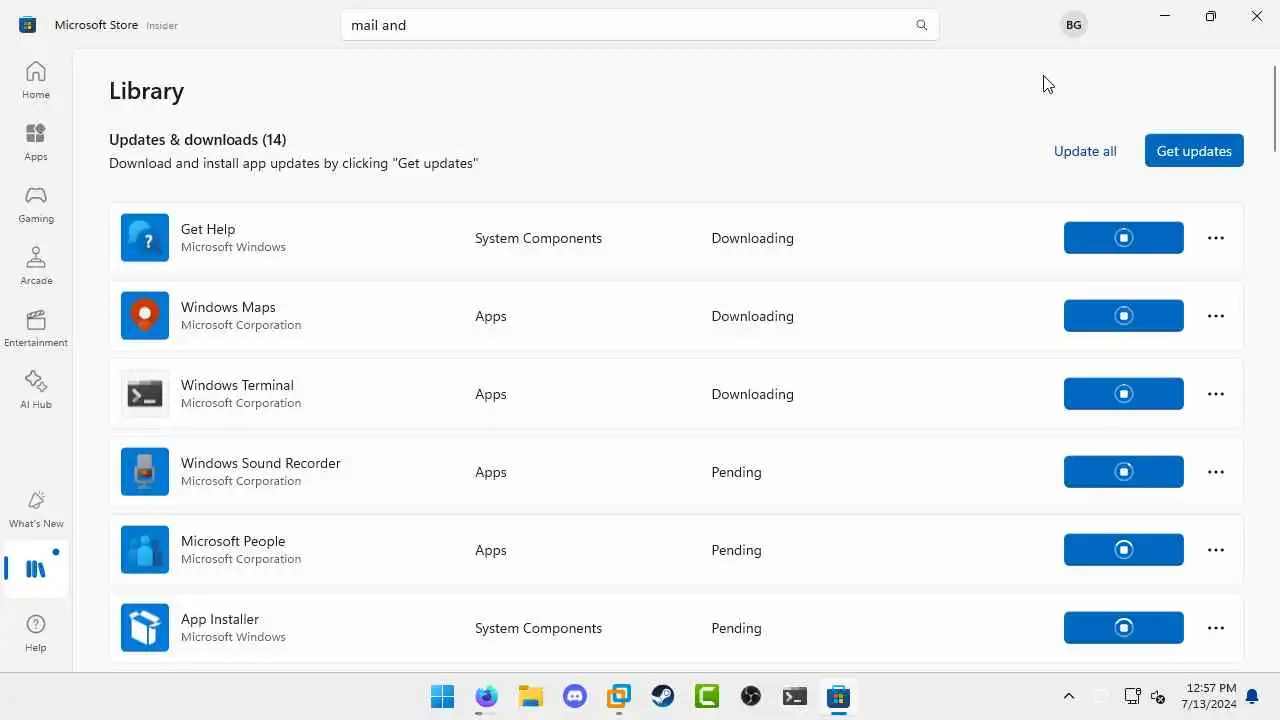The image size is (1280, 720).
Task: Select the Library icon in sidebar
Action: click(x=36, y=569)
